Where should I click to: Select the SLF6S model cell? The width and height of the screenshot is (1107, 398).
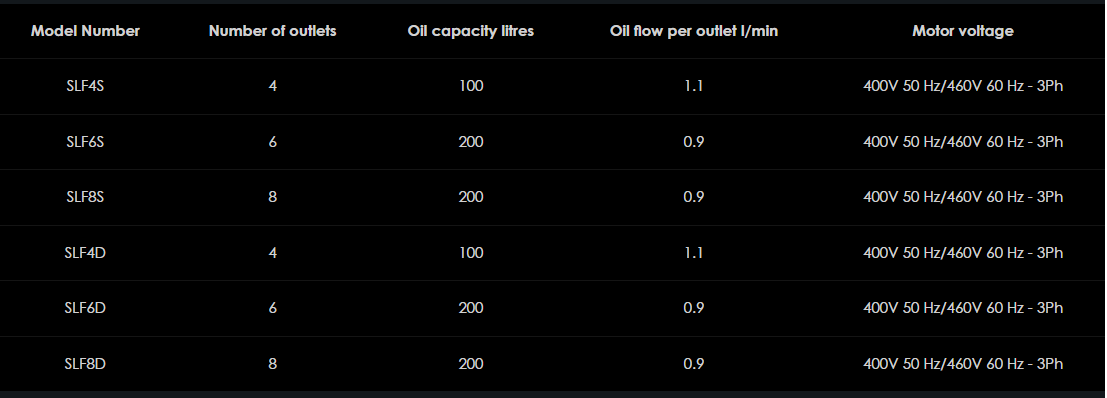[85, 142]
